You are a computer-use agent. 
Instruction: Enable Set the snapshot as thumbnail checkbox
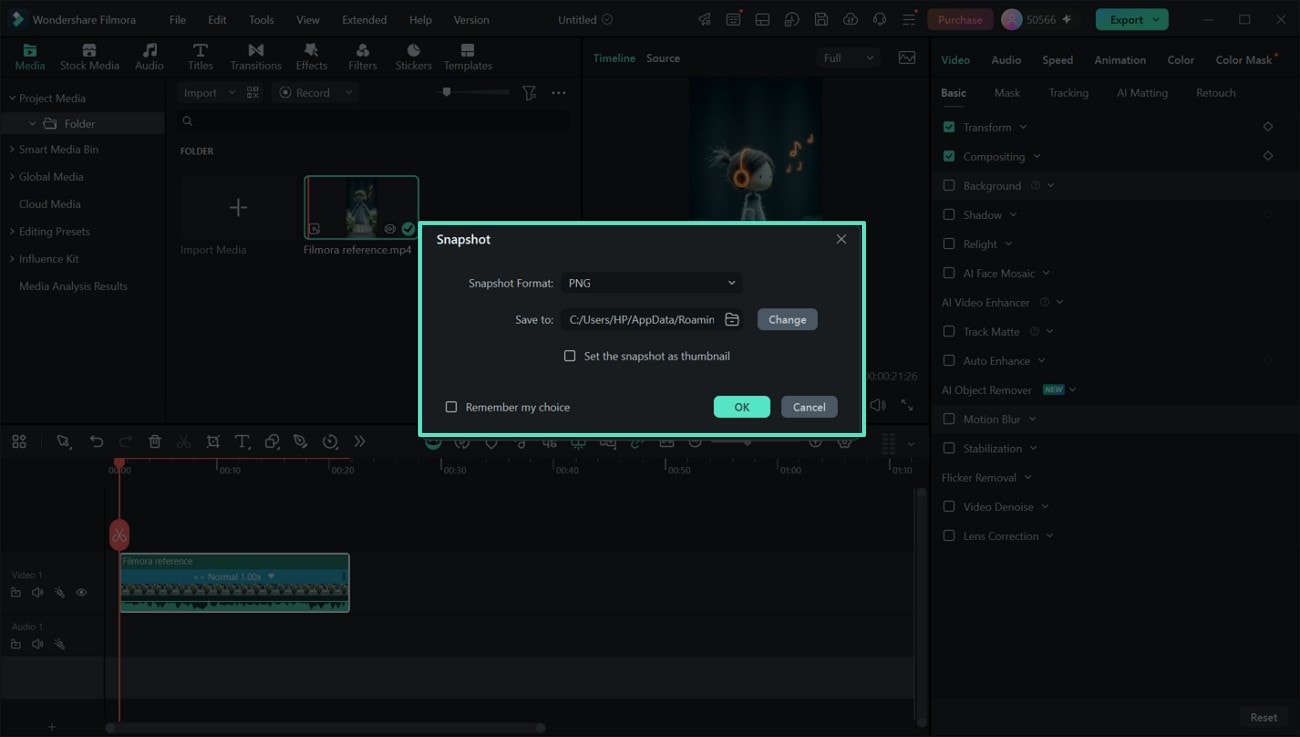coord(570,356)
